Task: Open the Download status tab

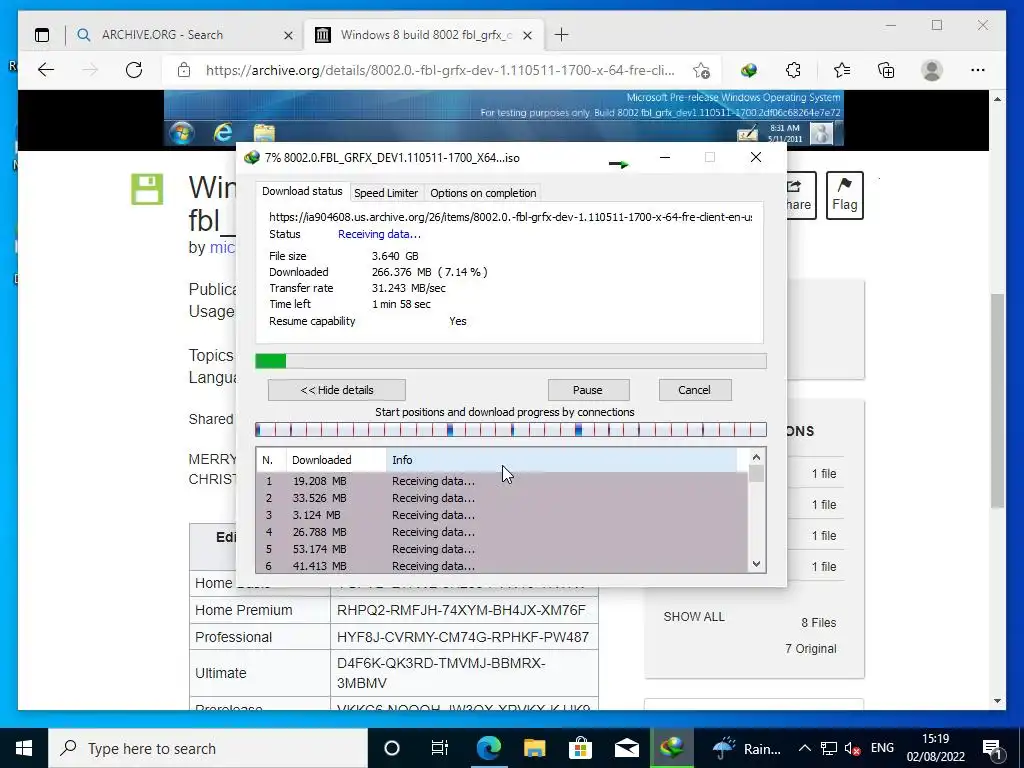Action: pos(302,191)
